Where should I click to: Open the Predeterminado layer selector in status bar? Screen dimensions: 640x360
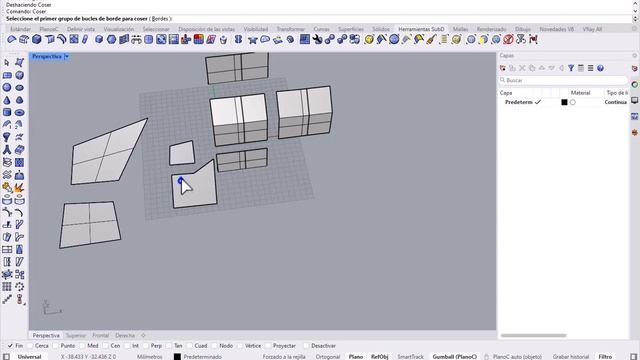[x=202, y=356]
